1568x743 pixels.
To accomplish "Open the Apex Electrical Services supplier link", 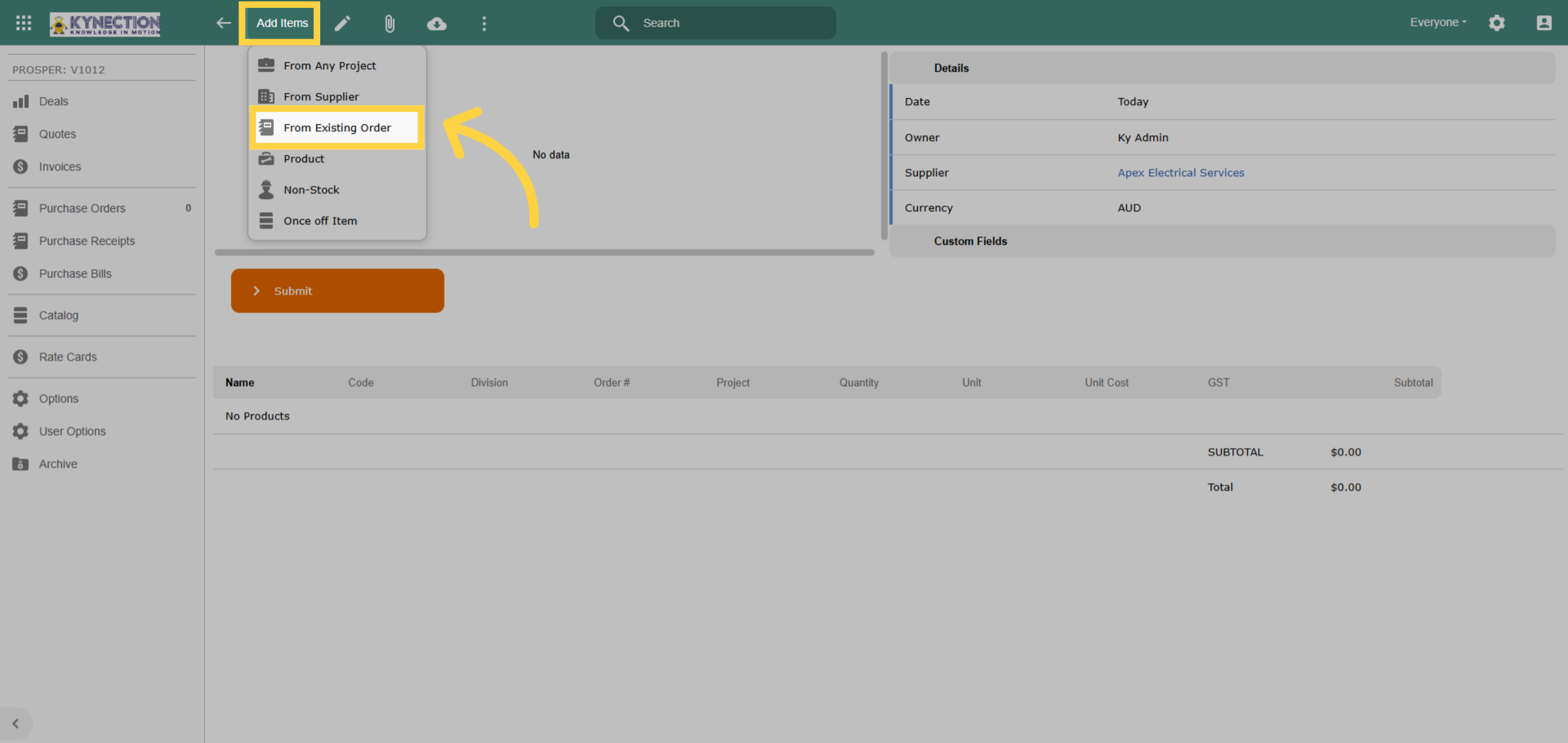I will click(x=1181, y=172).
